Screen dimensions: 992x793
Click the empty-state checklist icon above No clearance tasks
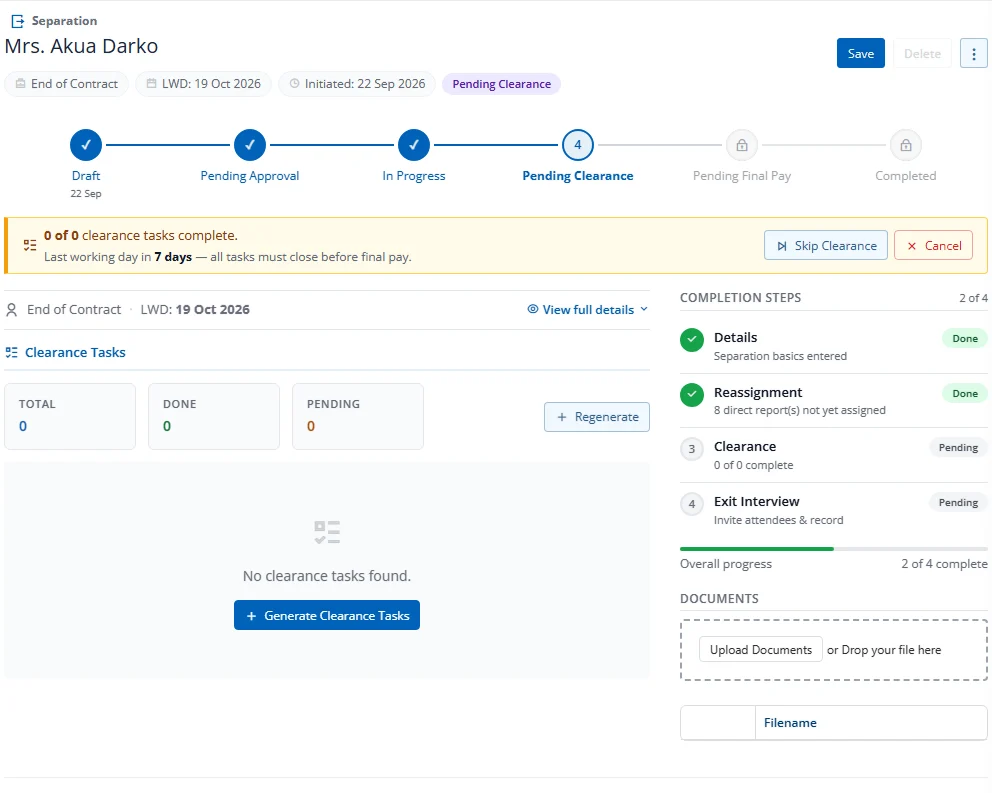[x=327, y=532]
